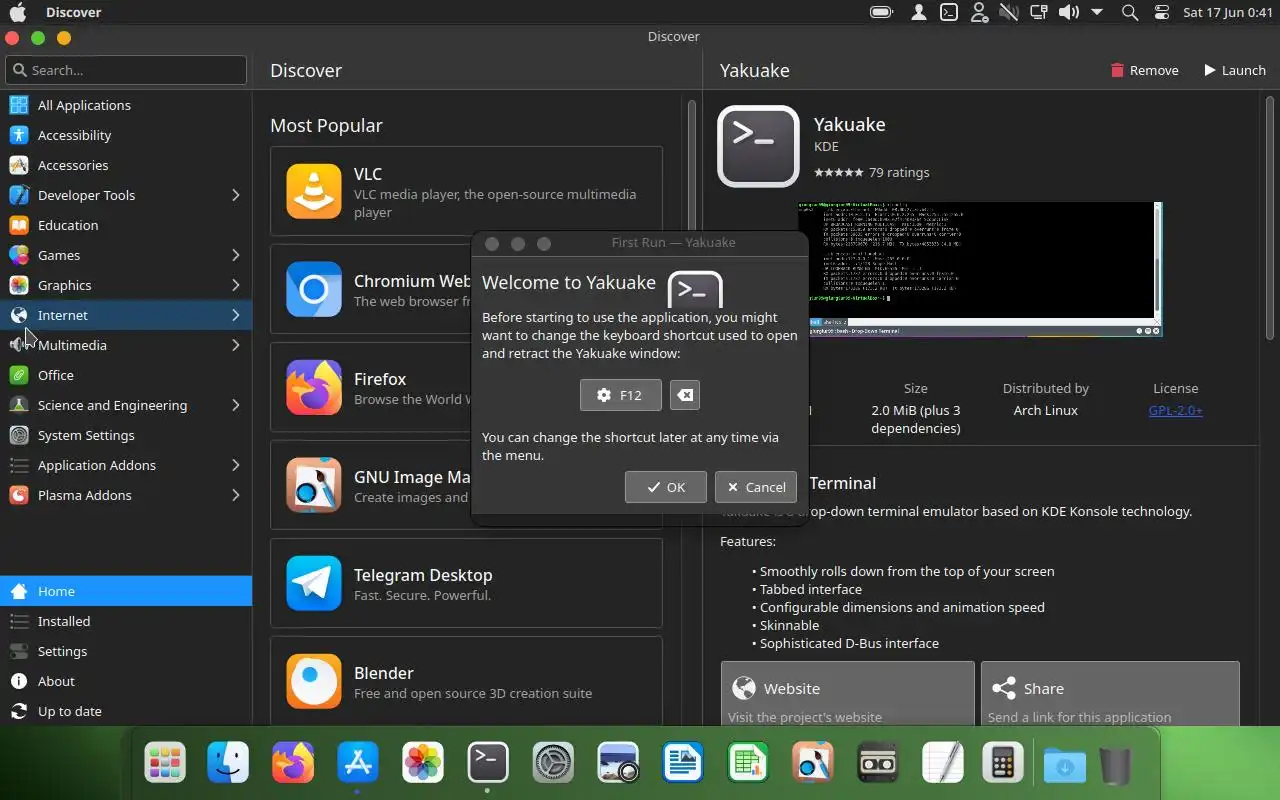Select the System Settings category

point(126,435)
